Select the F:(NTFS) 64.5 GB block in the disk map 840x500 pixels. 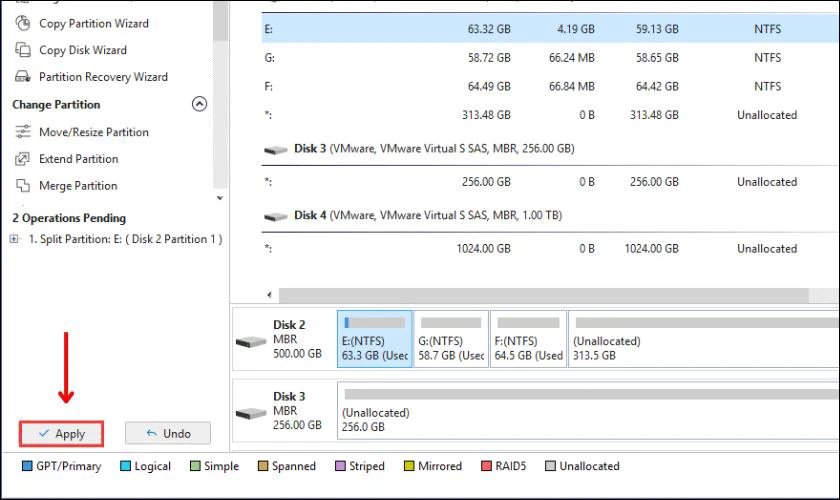coord(528,339)
